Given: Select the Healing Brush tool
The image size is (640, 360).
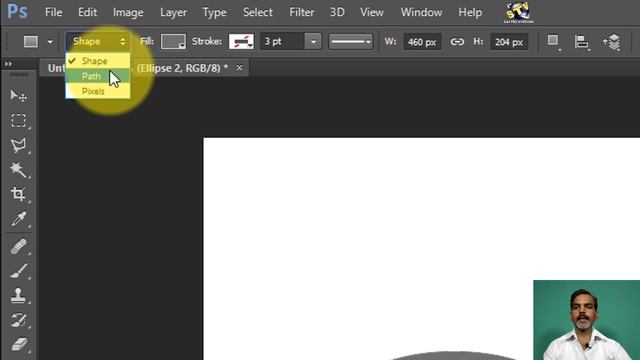Looking at the screenshot, I should pyautogui.click(x=18, y=247).
